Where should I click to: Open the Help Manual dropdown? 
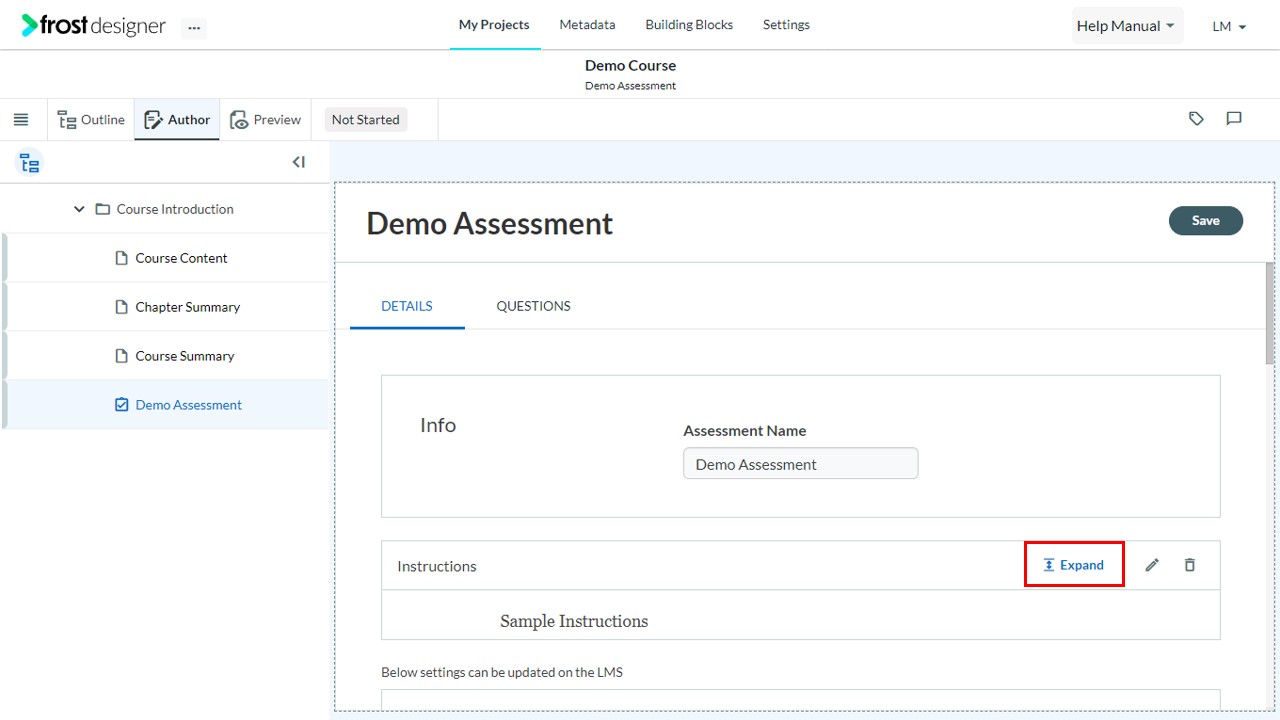click(1126, 26)
